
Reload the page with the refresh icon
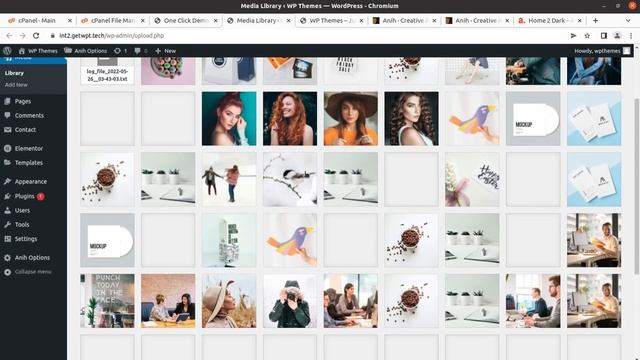36,36
